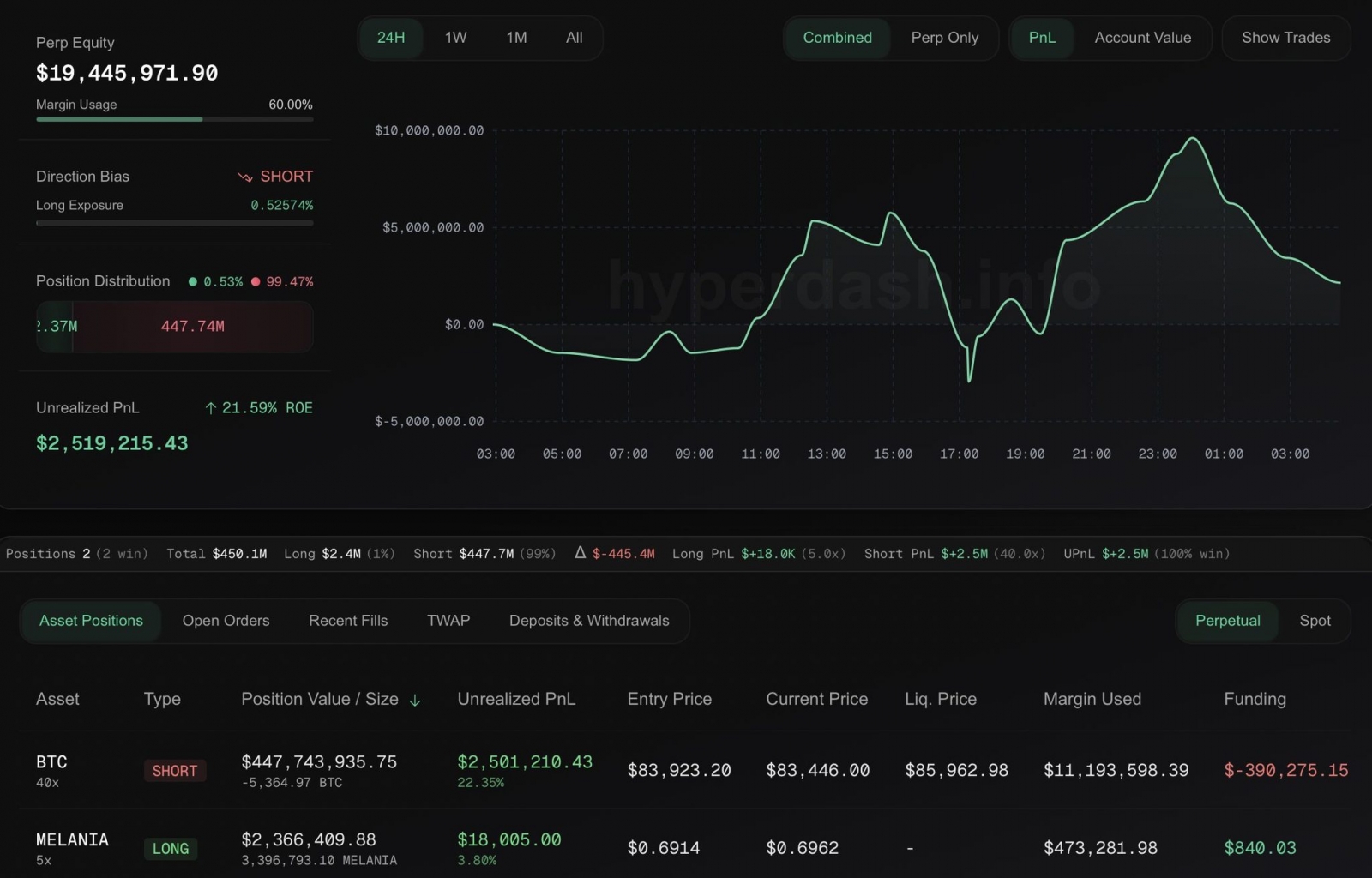The height and width of the screenshot is (878, 1372).
Task: Click the green long distribution dot
Action: (x=193, y=281)
